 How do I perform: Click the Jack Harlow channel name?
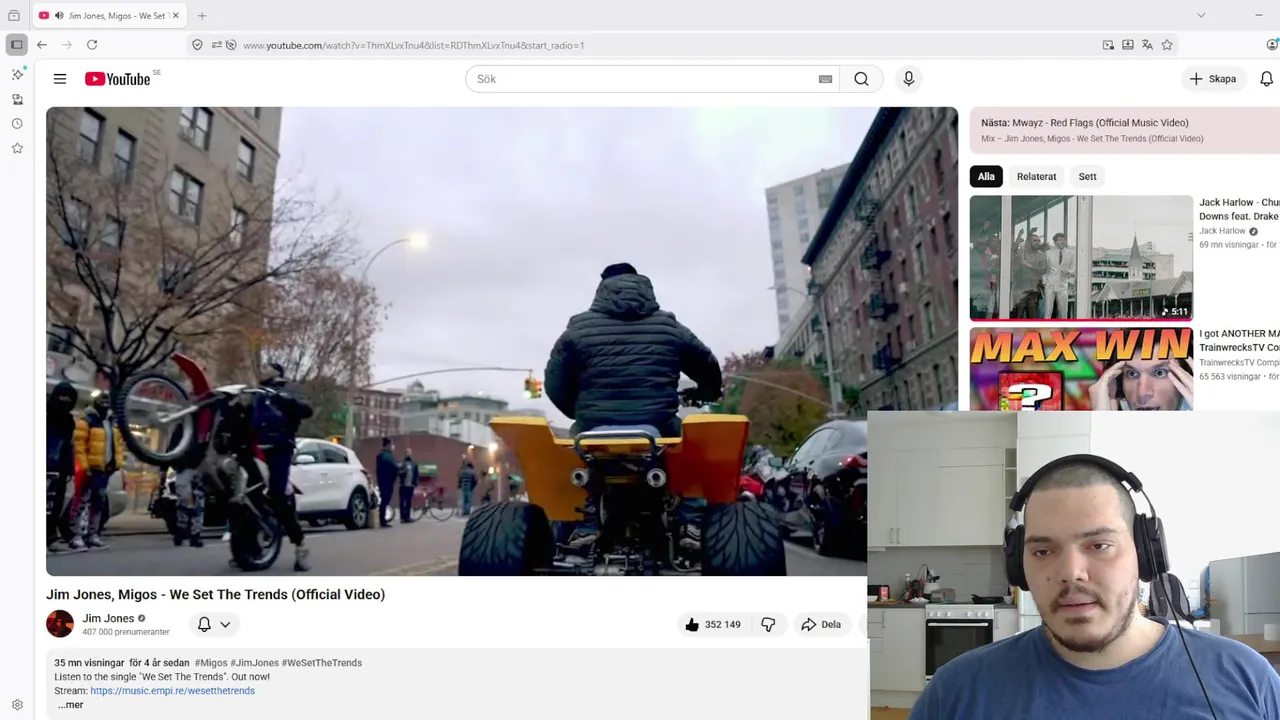click(1222, 231)
